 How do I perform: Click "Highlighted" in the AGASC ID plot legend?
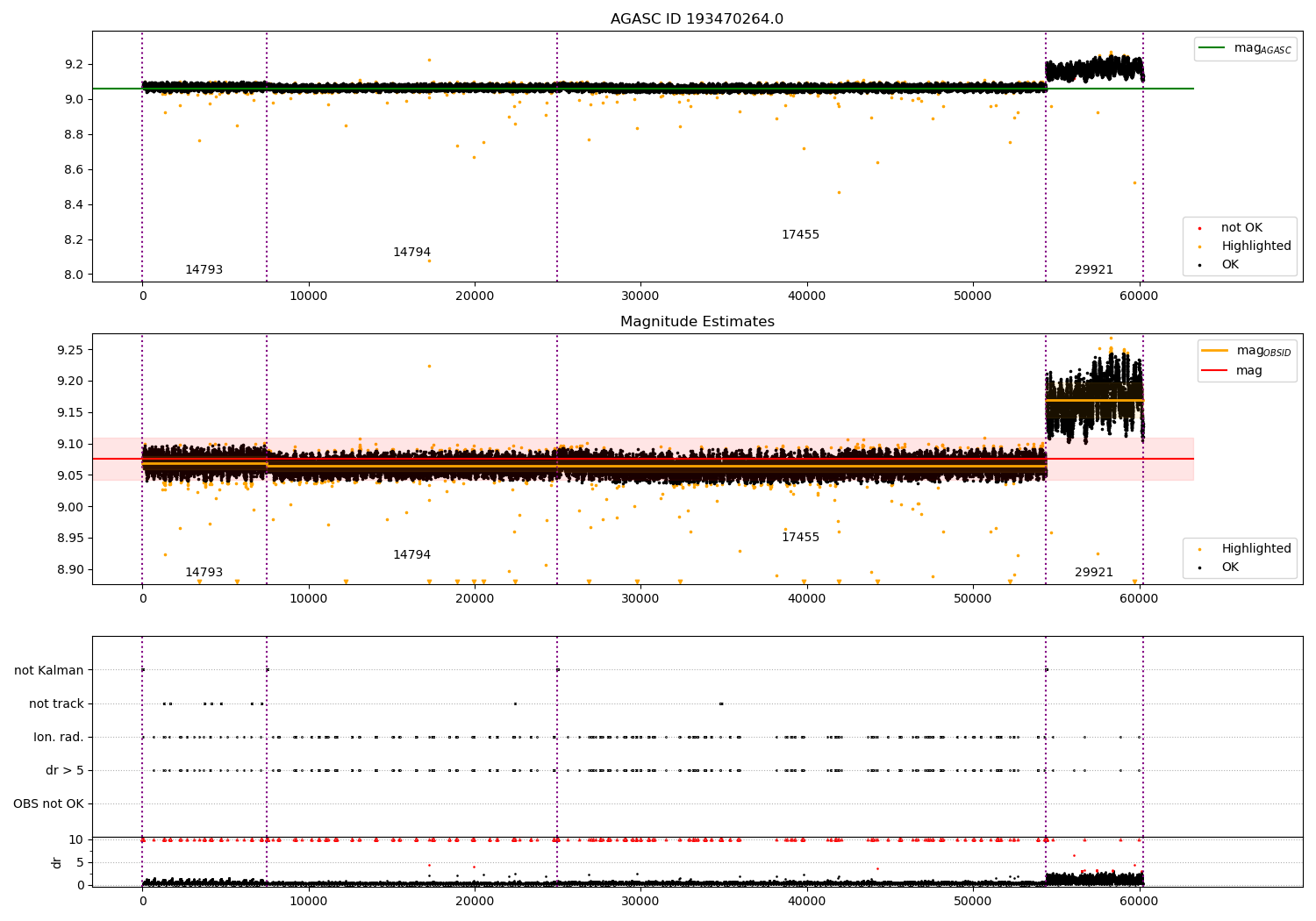(1256, 246)
